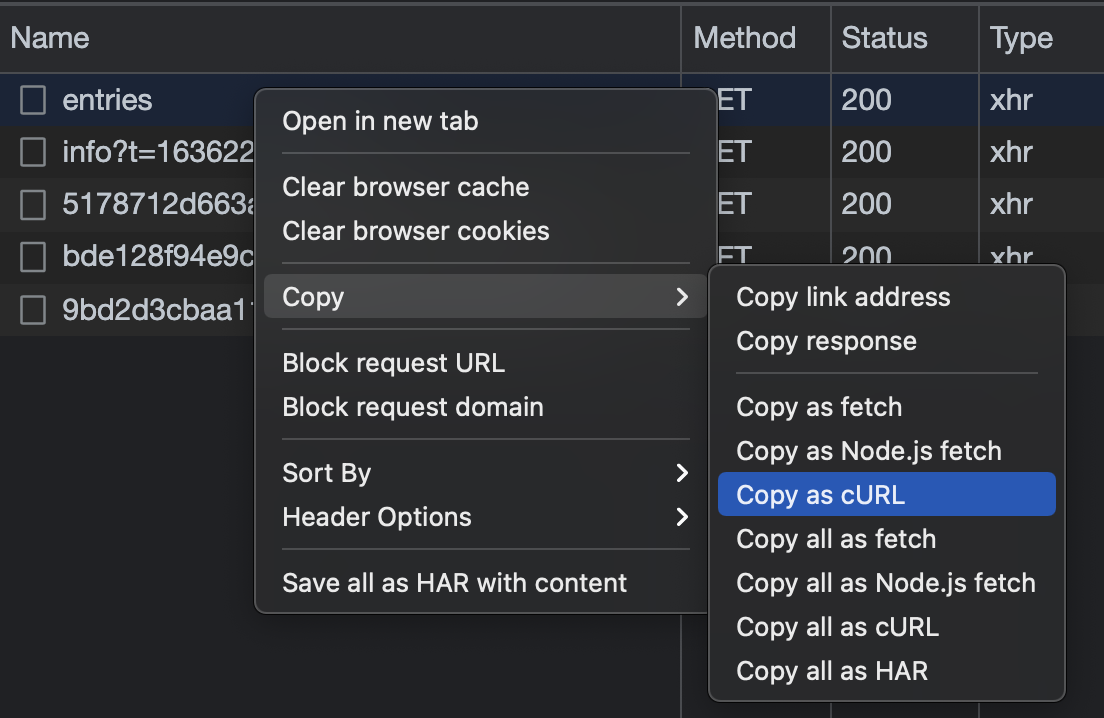Select Copy link address
This screenshot has width=1104, height=718.
point(843,297)
